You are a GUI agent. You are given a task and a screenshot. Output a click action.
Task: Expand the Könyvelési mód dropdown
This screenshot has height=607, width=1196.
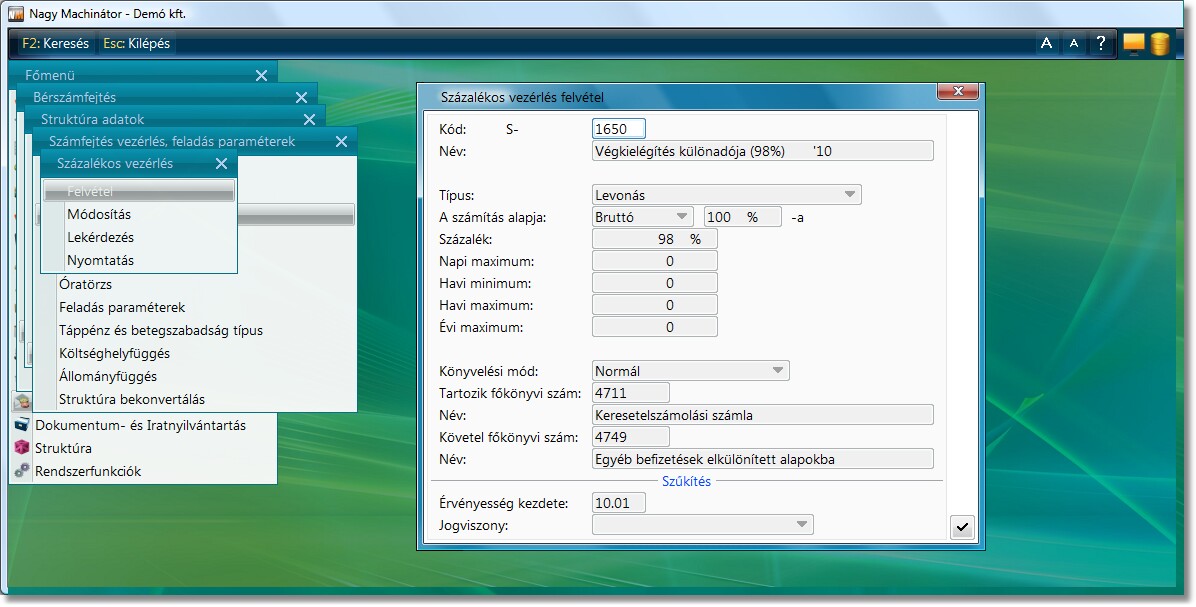[x=777, y=371]
